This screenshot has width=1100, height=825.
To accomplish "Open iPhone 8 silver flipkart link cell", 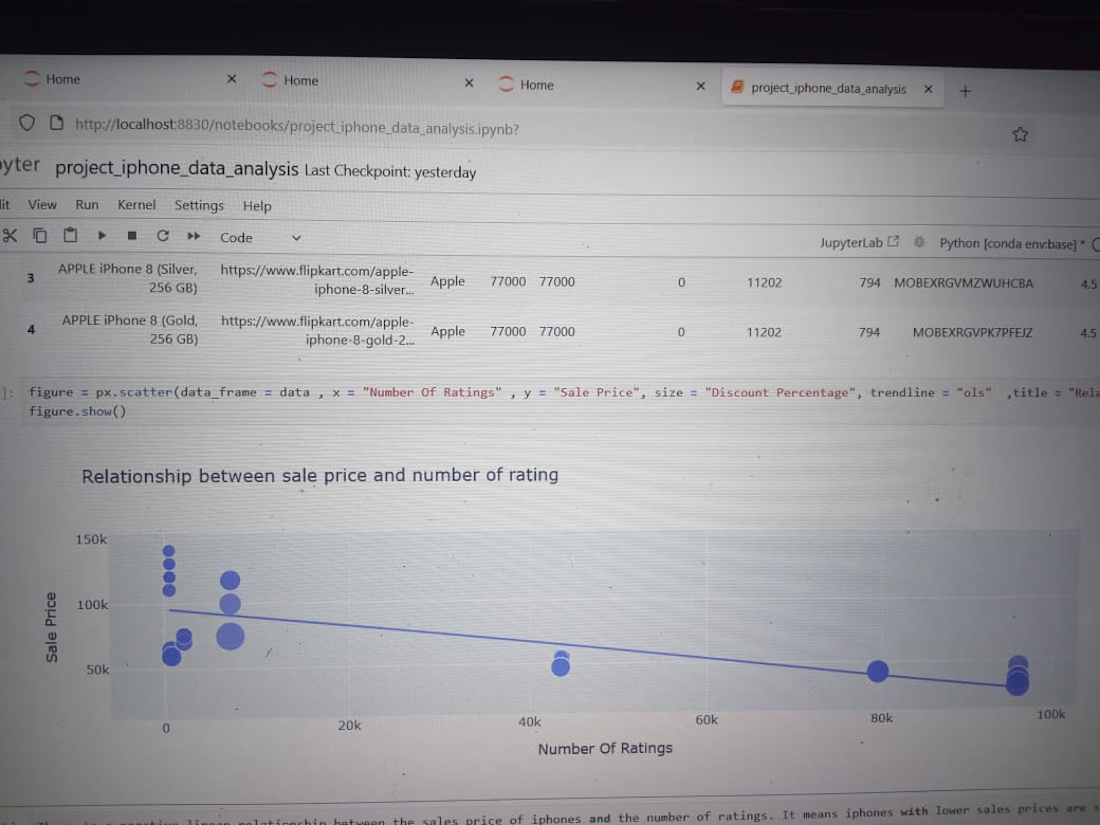I will click(x=317, y=280).
